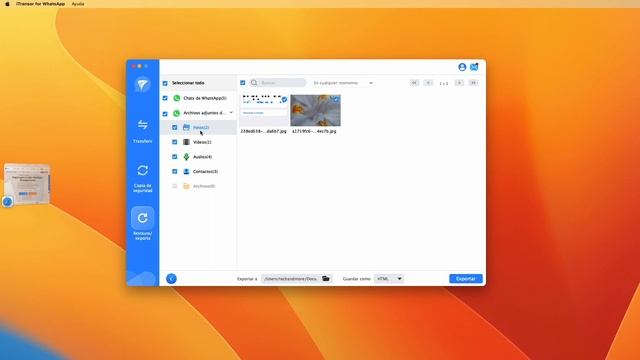Jump to the first page

[414, 83]
